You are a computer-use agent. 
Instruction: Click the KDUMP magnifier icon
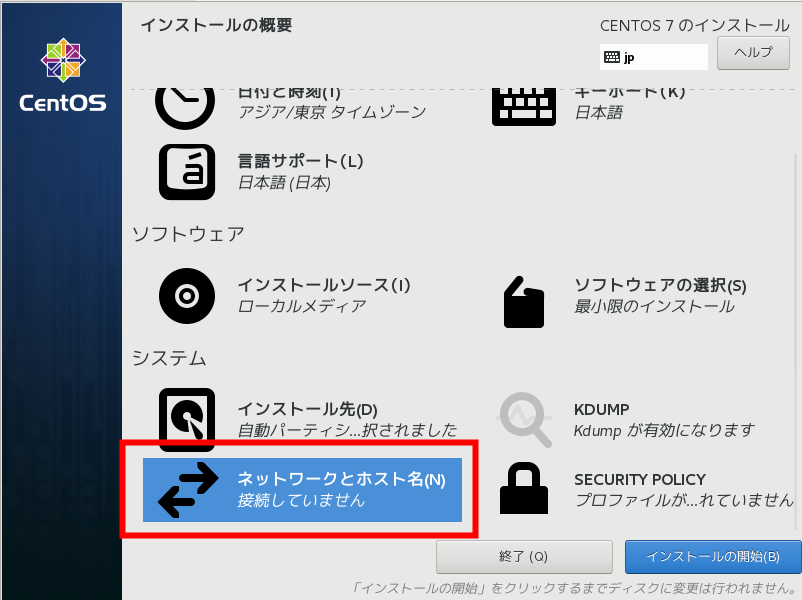point(524,419)
